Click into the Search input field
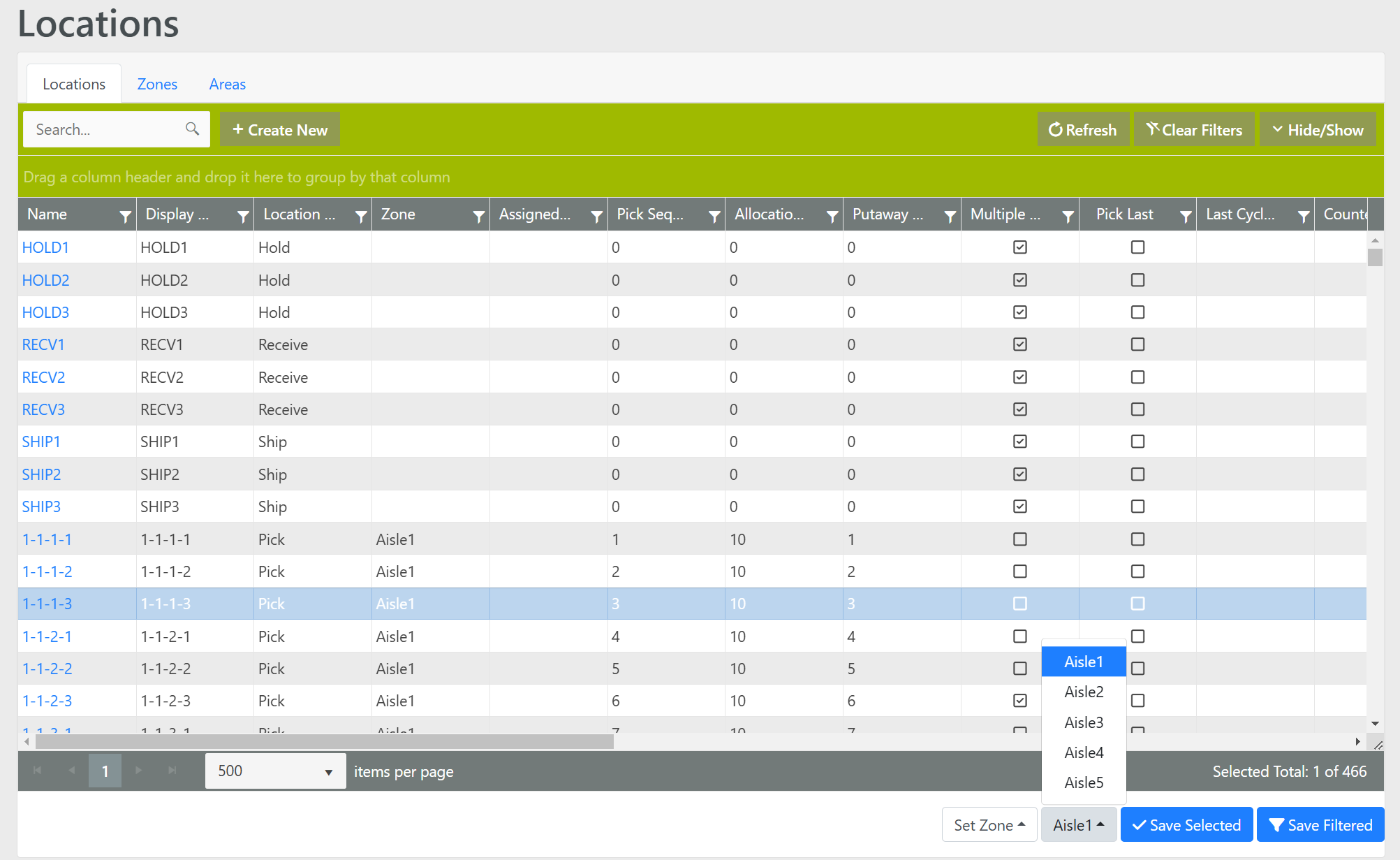 105,129
